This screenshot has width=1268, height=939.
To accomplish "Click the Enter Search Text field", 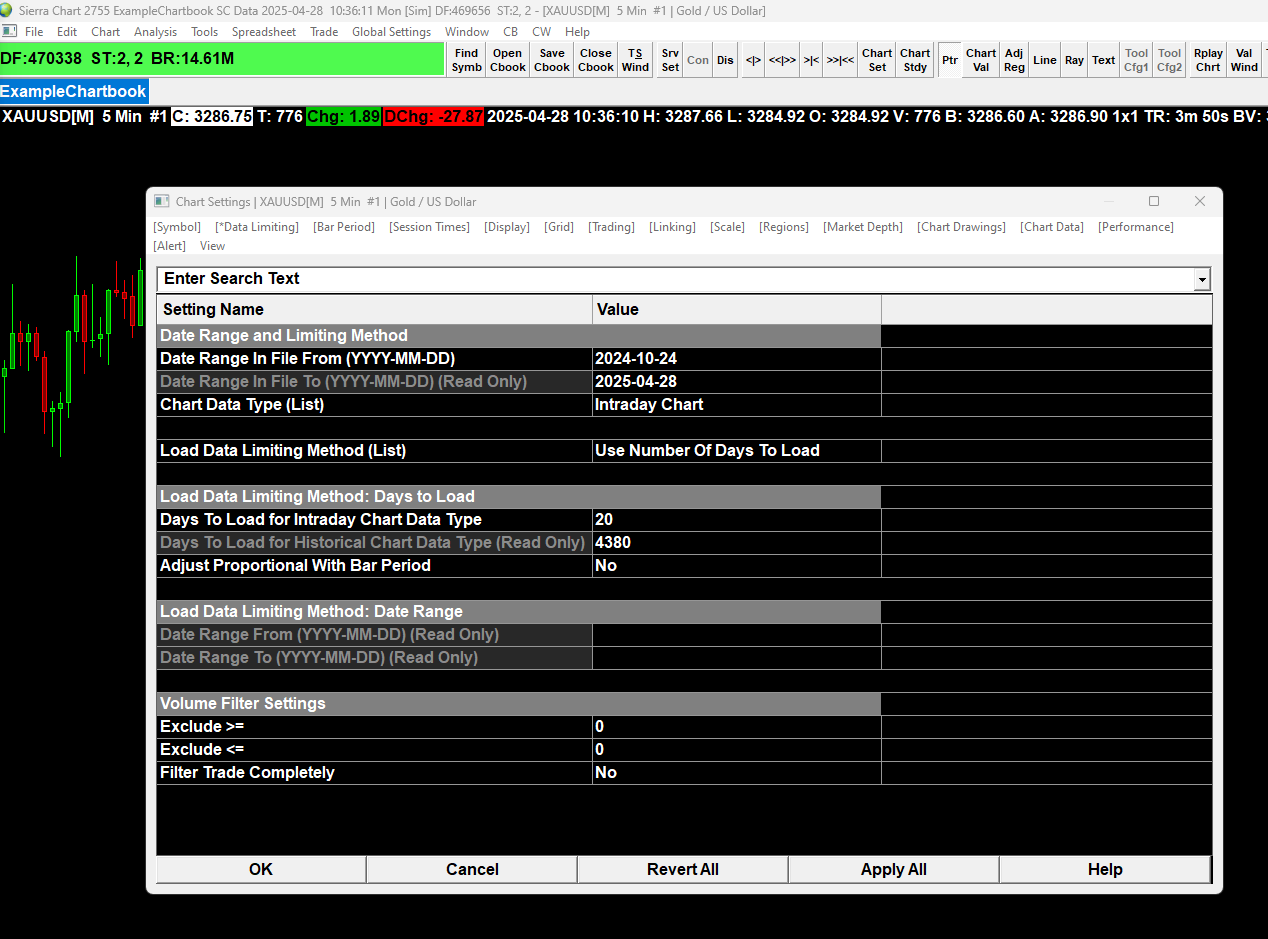I will tap(675, 279).
